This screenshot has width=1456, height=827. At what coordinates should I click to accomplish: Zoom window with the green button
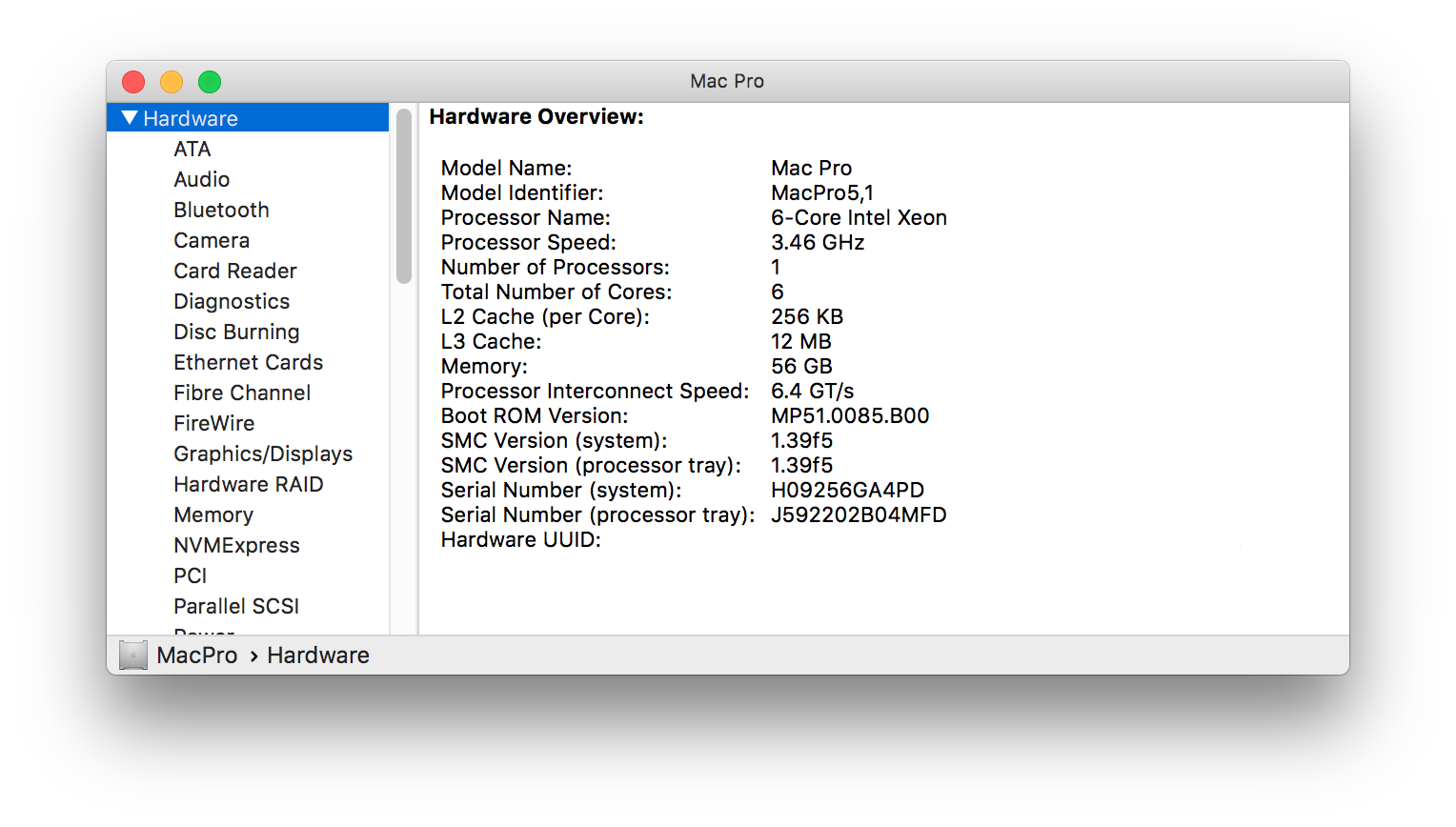point(210,82)
